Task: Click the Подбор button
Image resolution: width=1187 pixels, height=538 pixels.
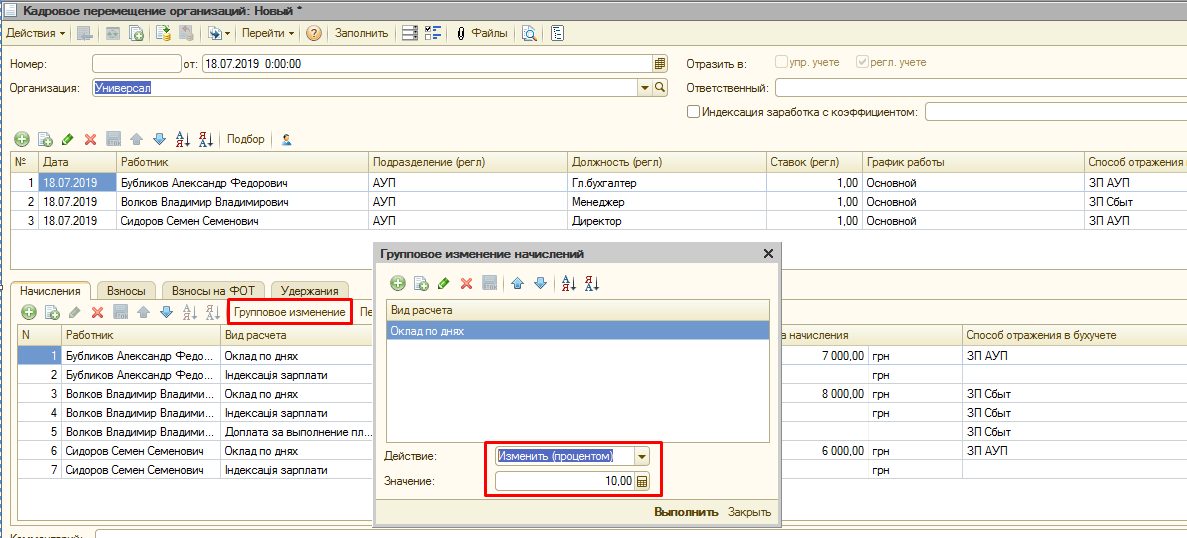Action: tap(245, 139)
